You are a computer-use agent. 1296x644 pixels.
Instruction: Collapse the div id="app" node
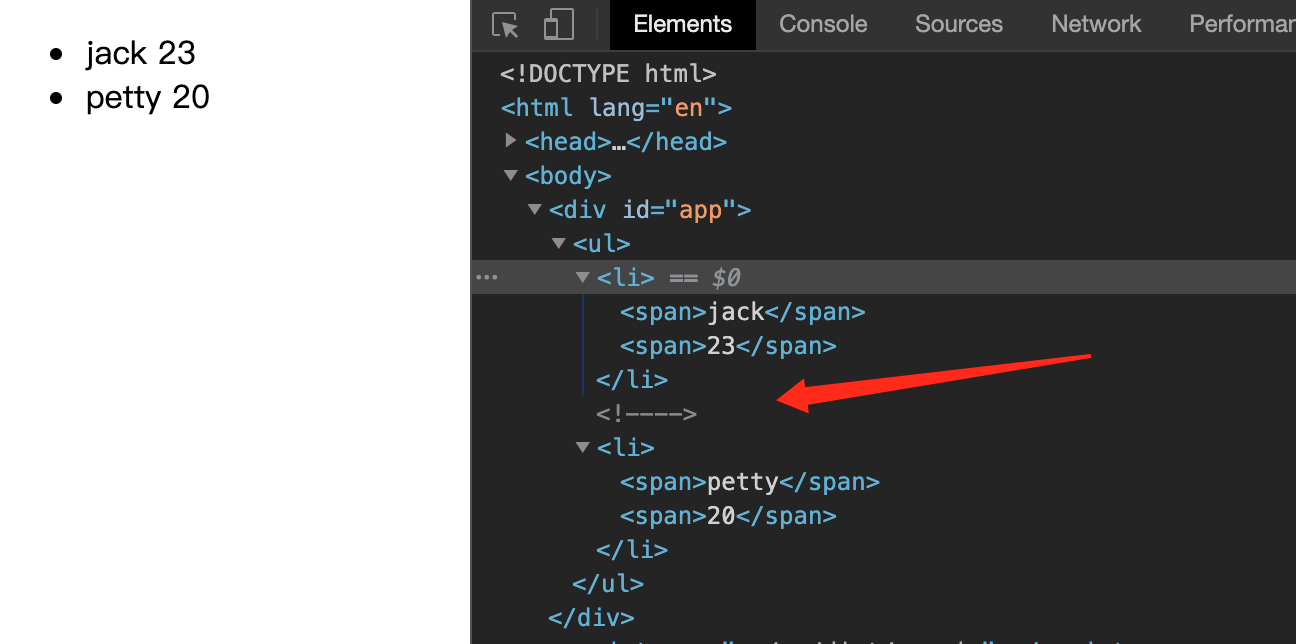[x=535, y=210]
